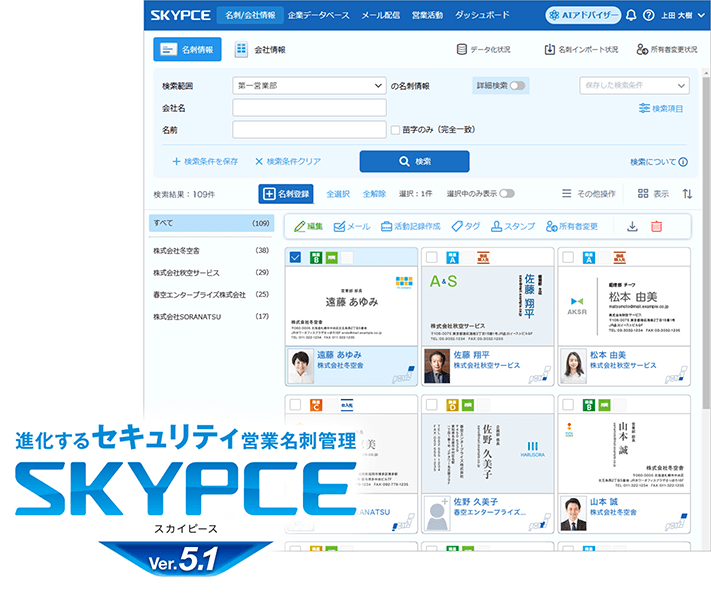View 名刺インポート状況 status

[581, 49]
